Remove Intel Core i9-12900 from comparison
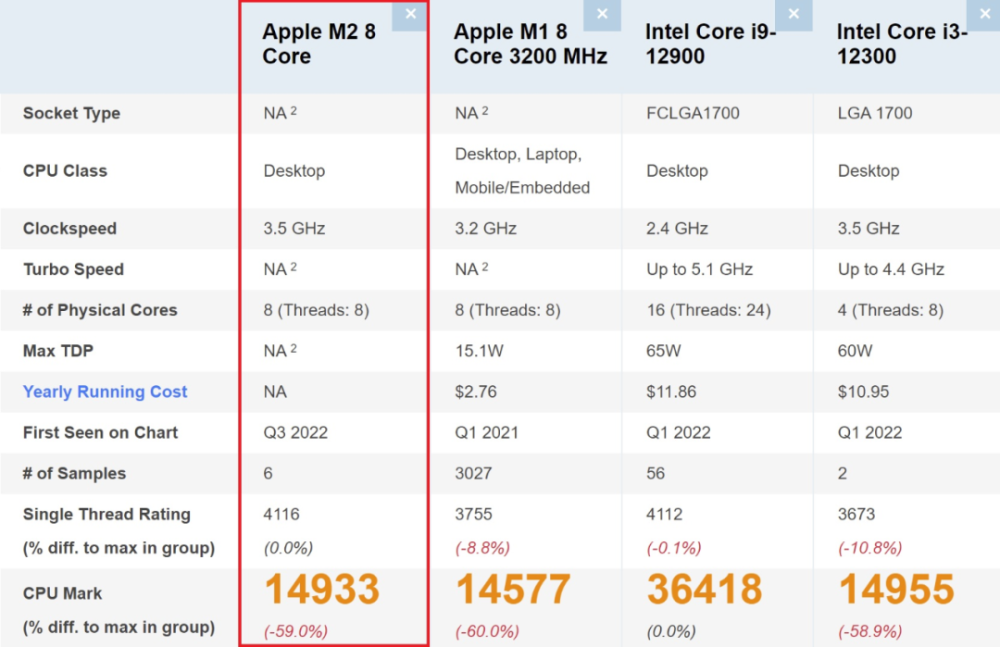This screenshot has height=647, width=1000. [x=794, y=15]
